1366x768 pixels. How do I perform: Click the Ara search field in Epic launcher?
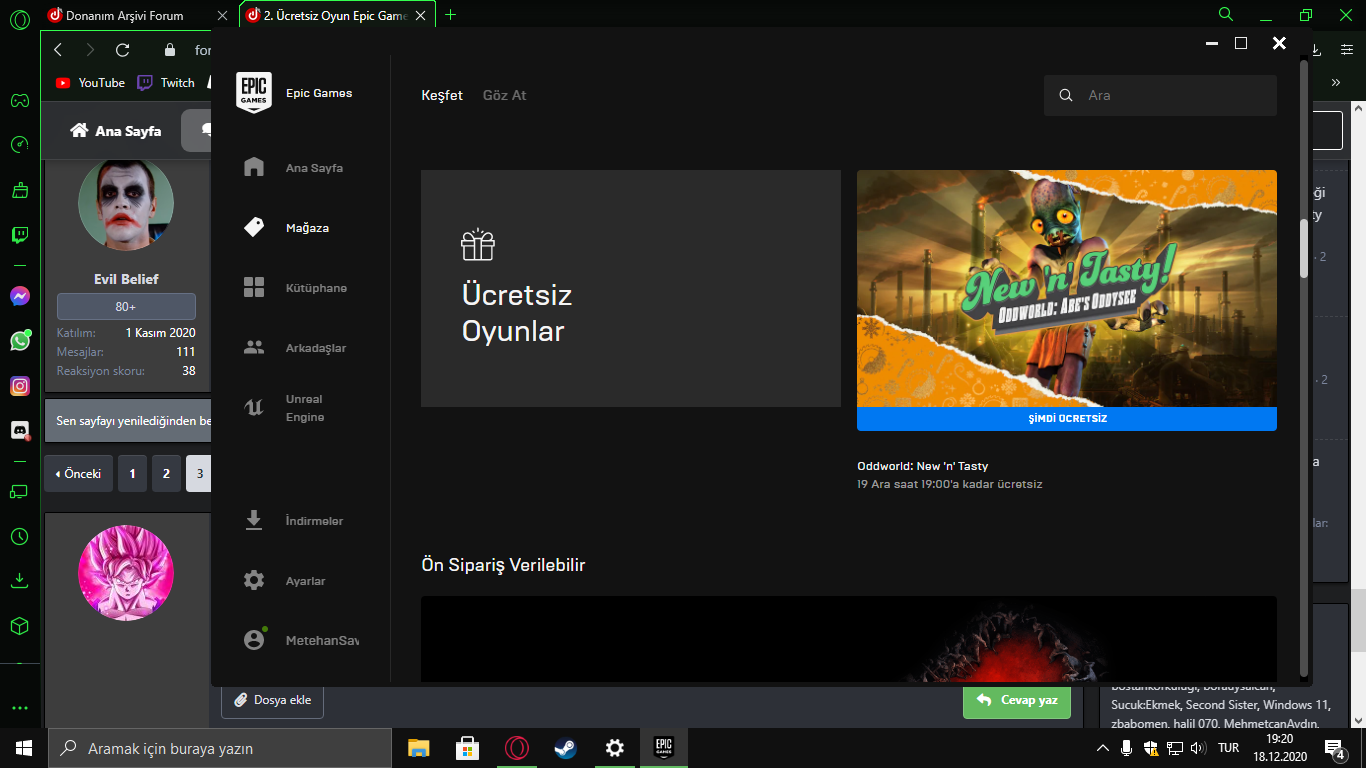pos(1160,95)
